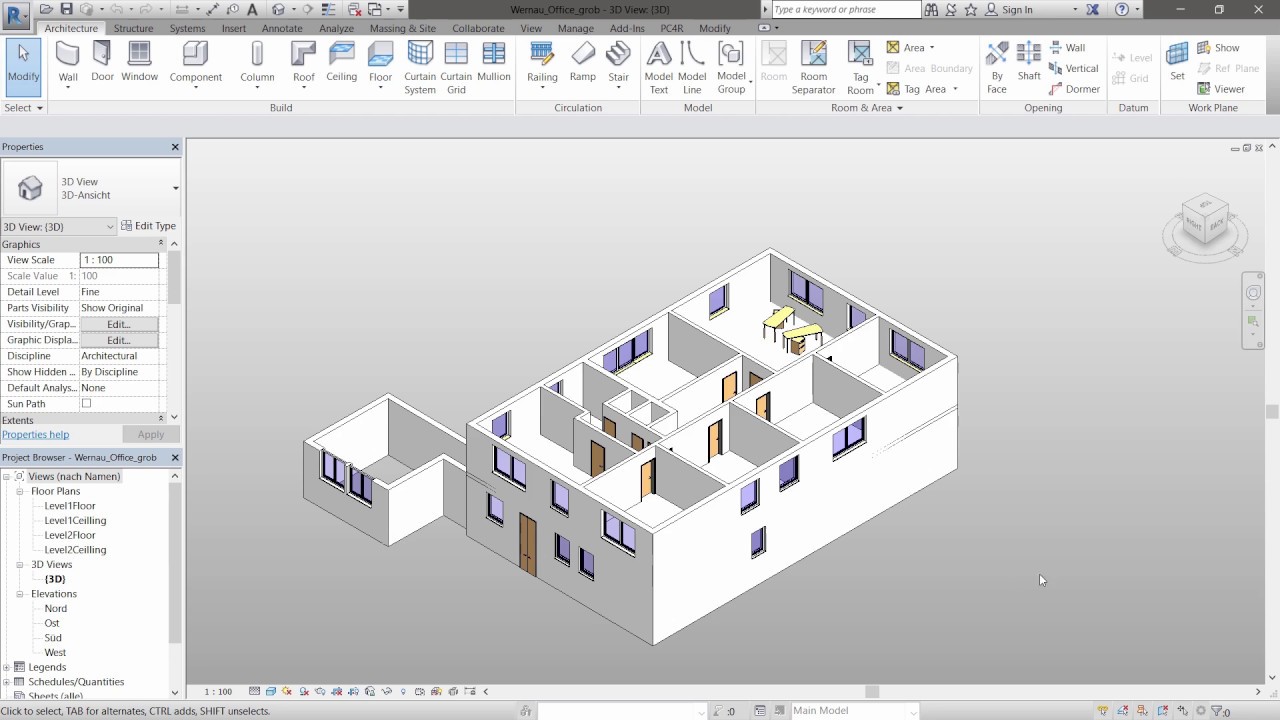The width and height of the screenshot is (1280, 720).
Task: Click Edit for Visibility/Graphics overrides
Action: coord(119,324)
